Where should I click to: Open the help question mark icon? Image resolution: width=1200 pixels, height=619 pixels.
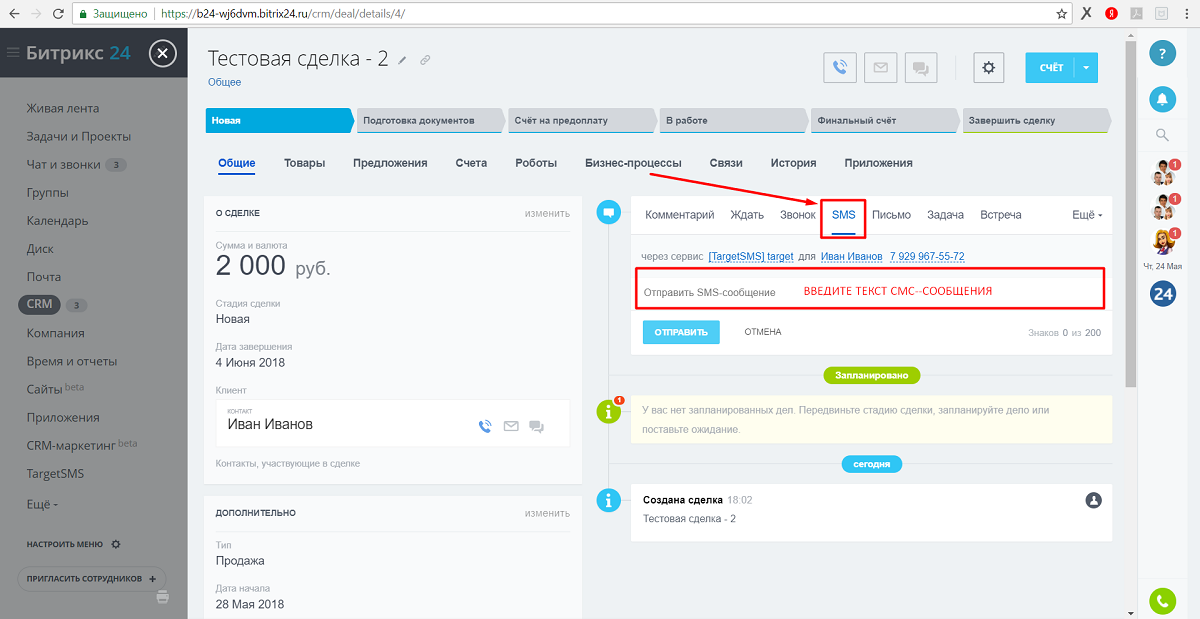[x=1162, y=53]
